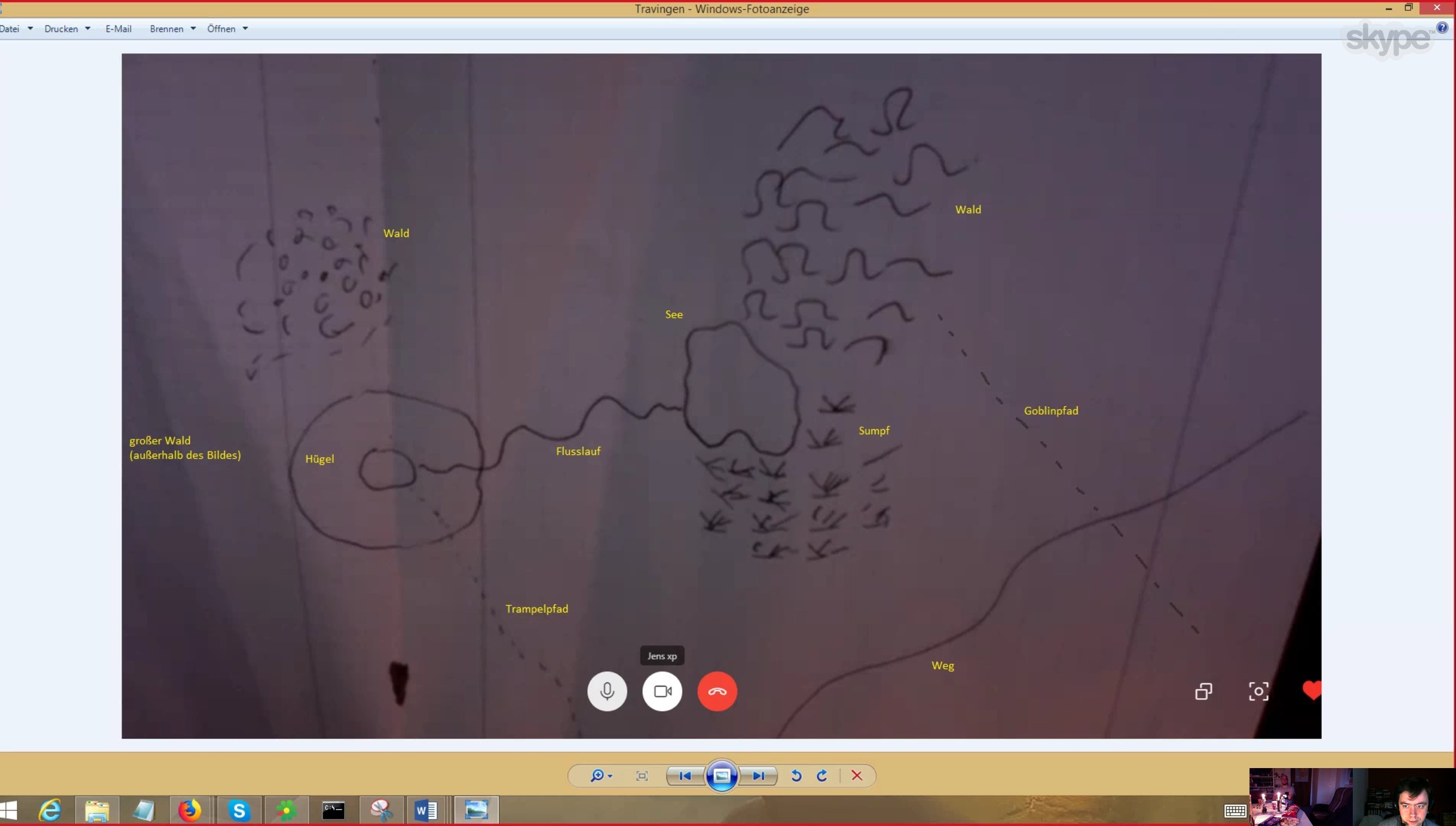Rotate the photo clockwise
The image size is (1456, 826).
822,776
